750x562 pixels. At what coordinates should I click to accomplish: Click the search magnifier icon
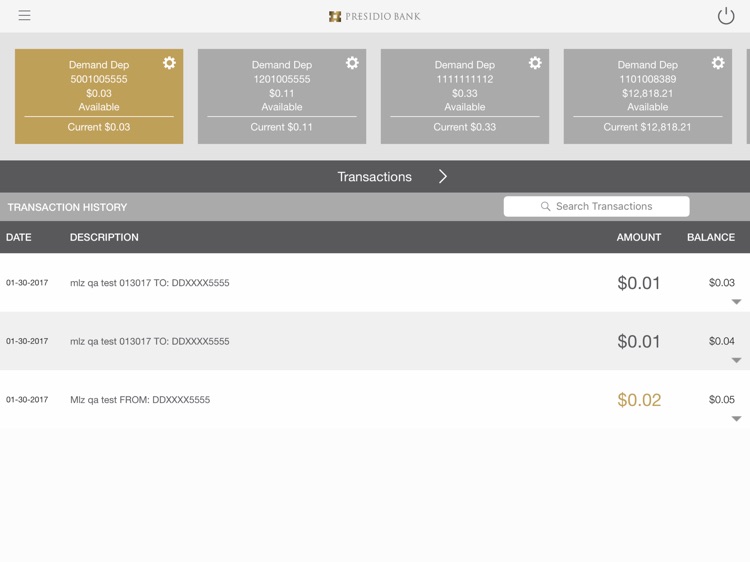click(545, 206)
